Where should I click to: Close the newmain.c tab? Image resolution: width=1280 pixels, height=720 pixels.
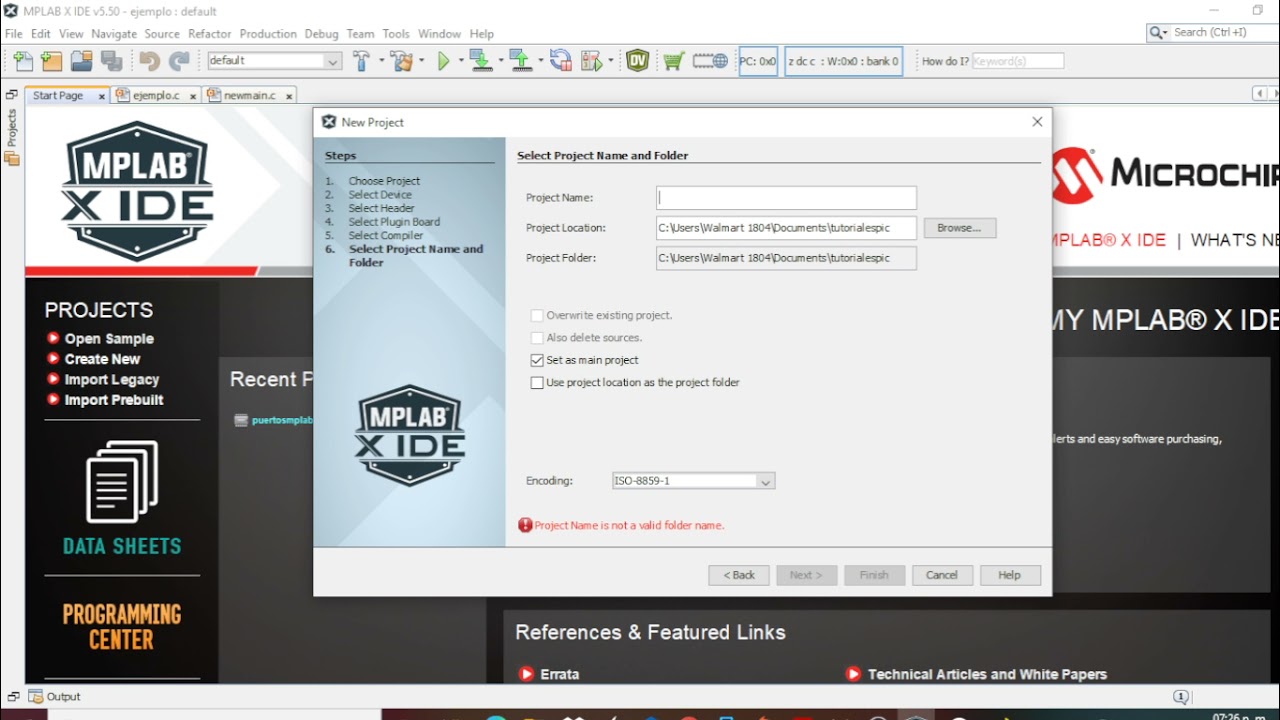coord(289,96)
